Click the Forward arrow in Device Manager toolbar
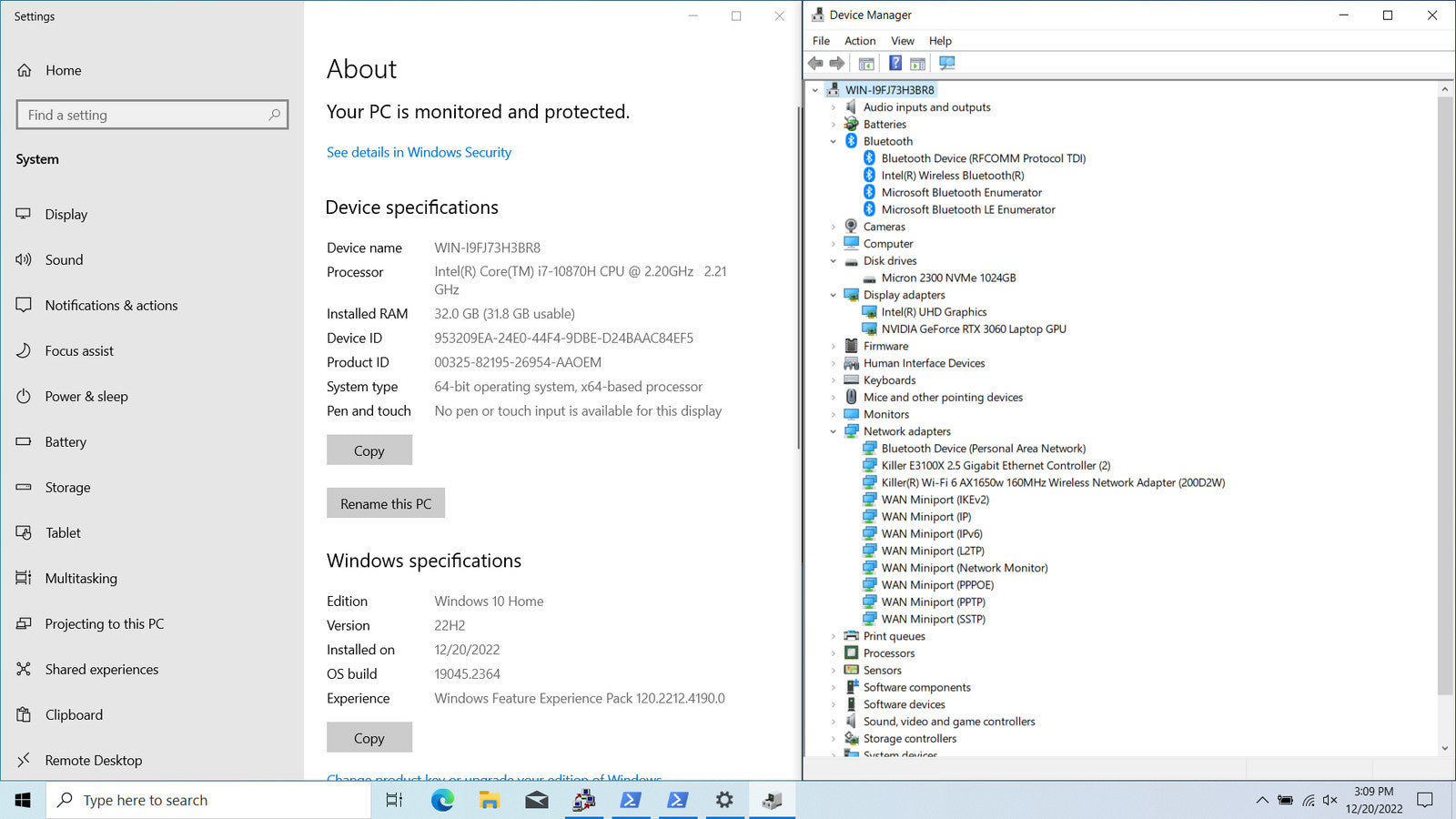1456x819 pixels. [837, 64]
